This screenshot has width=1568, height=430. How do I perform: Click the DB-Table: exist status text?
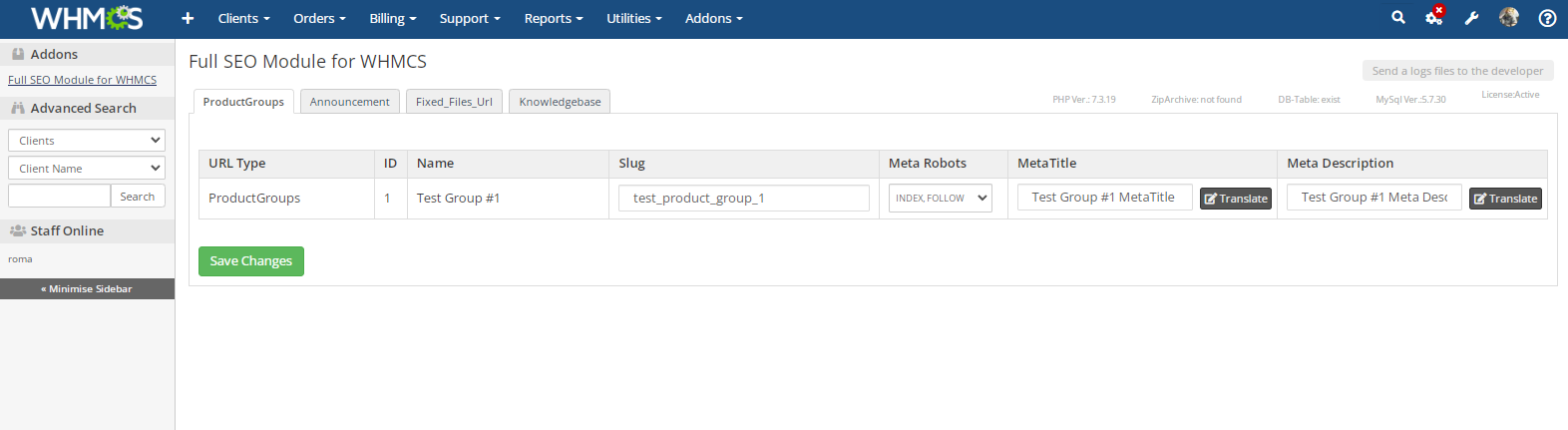[1309, 100]
